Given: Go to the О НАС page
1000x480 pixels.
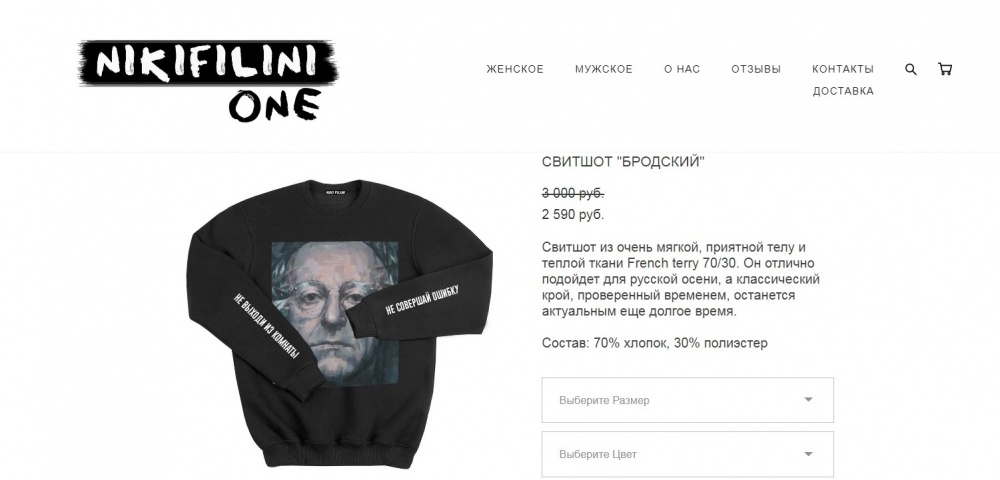Looking at the screenshot, I should [x=682, y=69].
